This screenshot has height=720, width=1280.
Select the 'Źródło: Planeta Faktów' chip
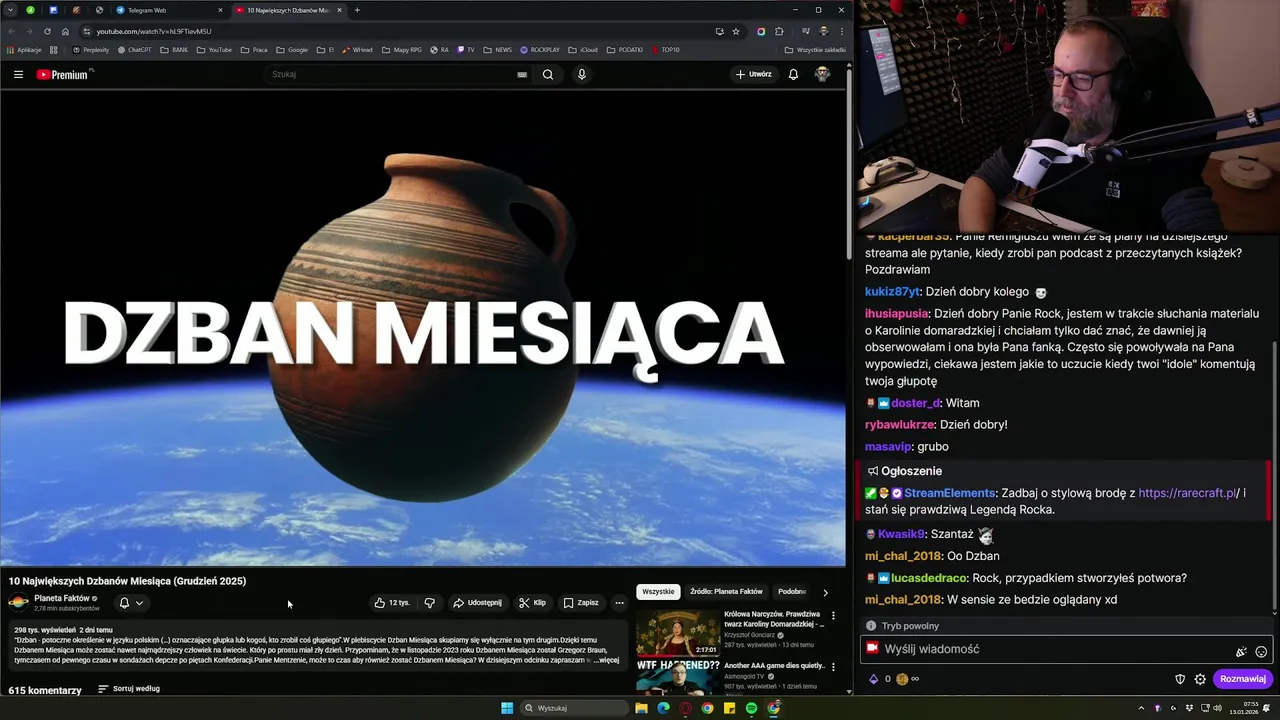point(726,591)
